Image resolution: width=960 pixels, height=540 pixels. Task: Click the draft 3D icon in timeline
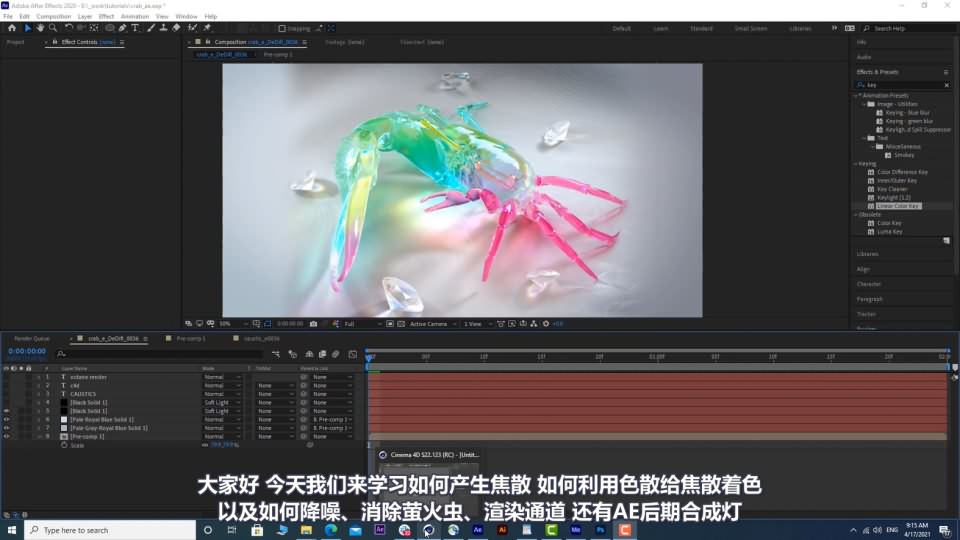tap(293, 354)
